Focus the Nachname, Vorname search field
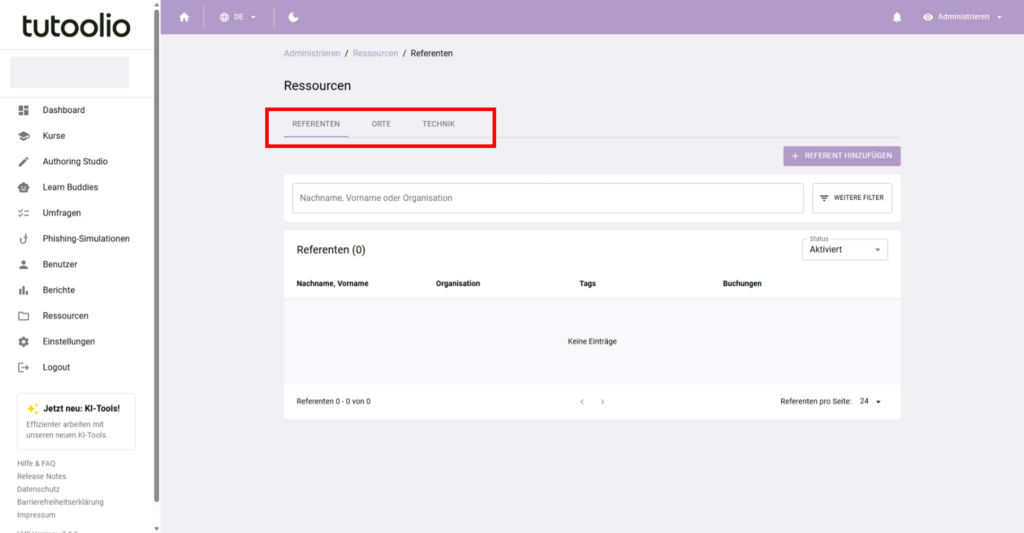This screenshot has width=1024, height=533. tap(548, 198)
